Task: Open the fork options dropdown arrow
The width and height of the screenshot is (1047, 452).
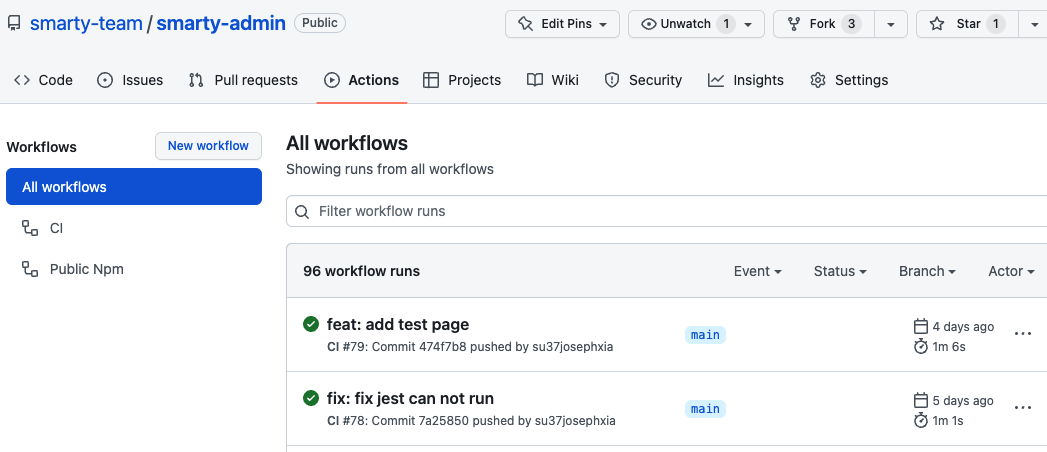Action: (890, 24)
